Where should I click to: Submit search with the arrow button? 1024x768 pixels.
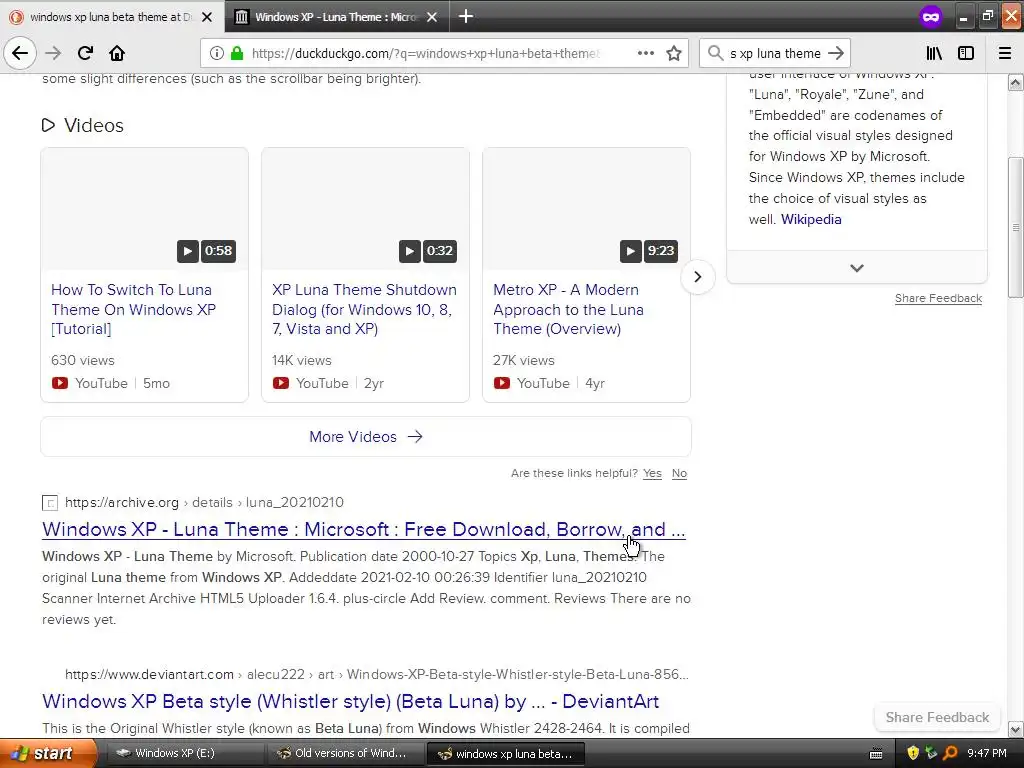835,54
